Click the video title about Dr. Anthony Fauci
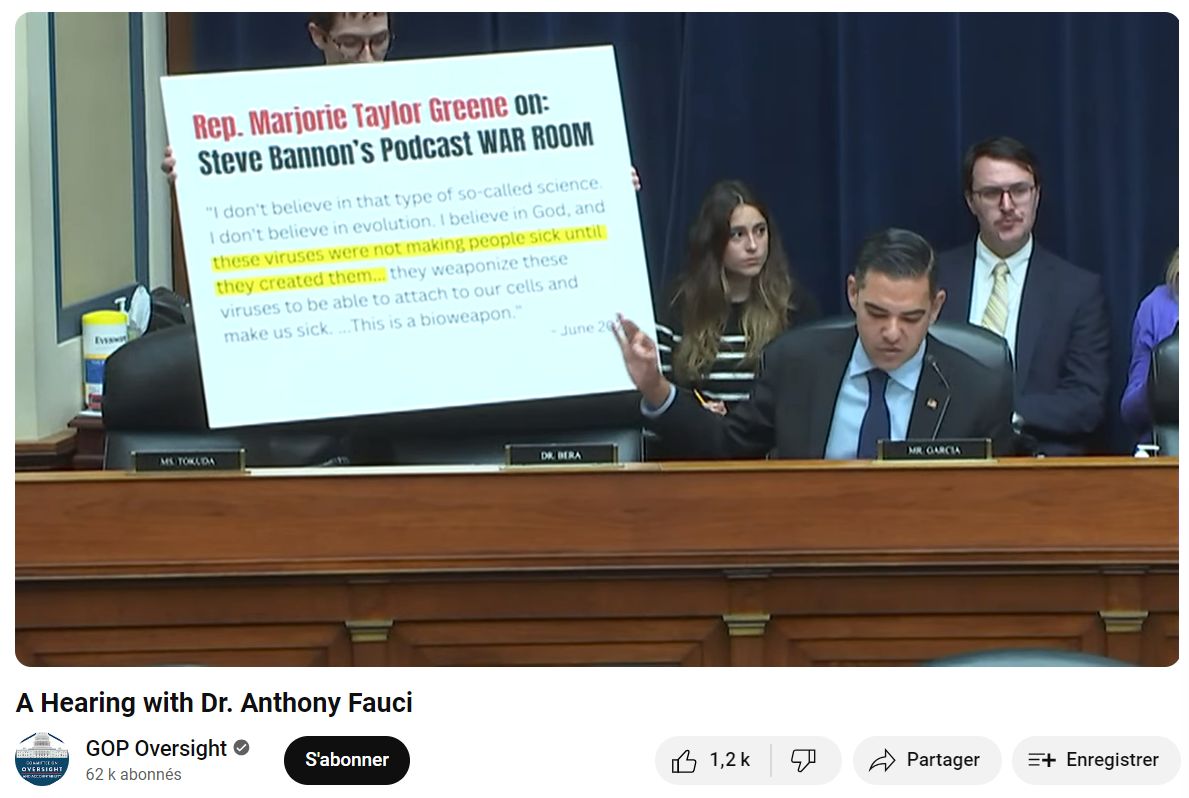The width and height of the screenshot is (1189, 798). tap(214, 703)
